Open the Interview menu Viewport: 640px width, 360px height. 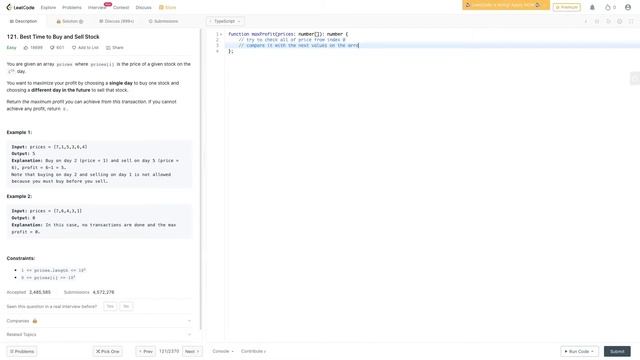pyautogui.click(x=97, y=7)
